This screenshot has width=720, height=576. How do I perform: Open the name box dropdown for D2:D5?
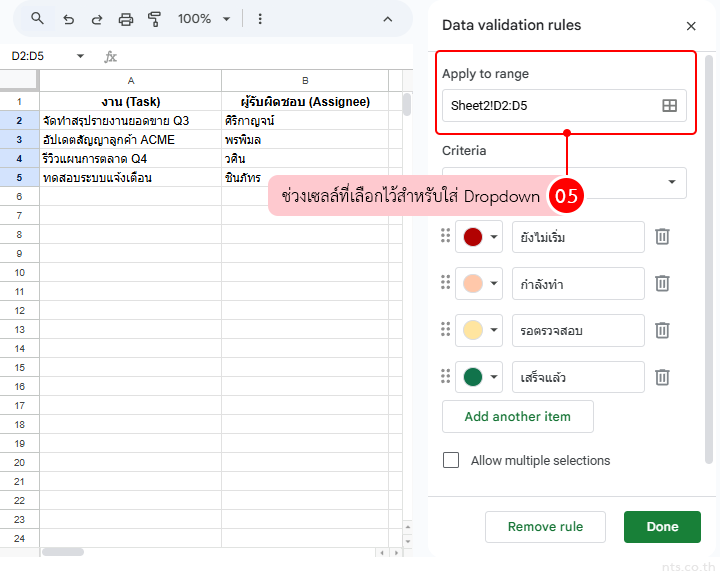tap(80, 57)
